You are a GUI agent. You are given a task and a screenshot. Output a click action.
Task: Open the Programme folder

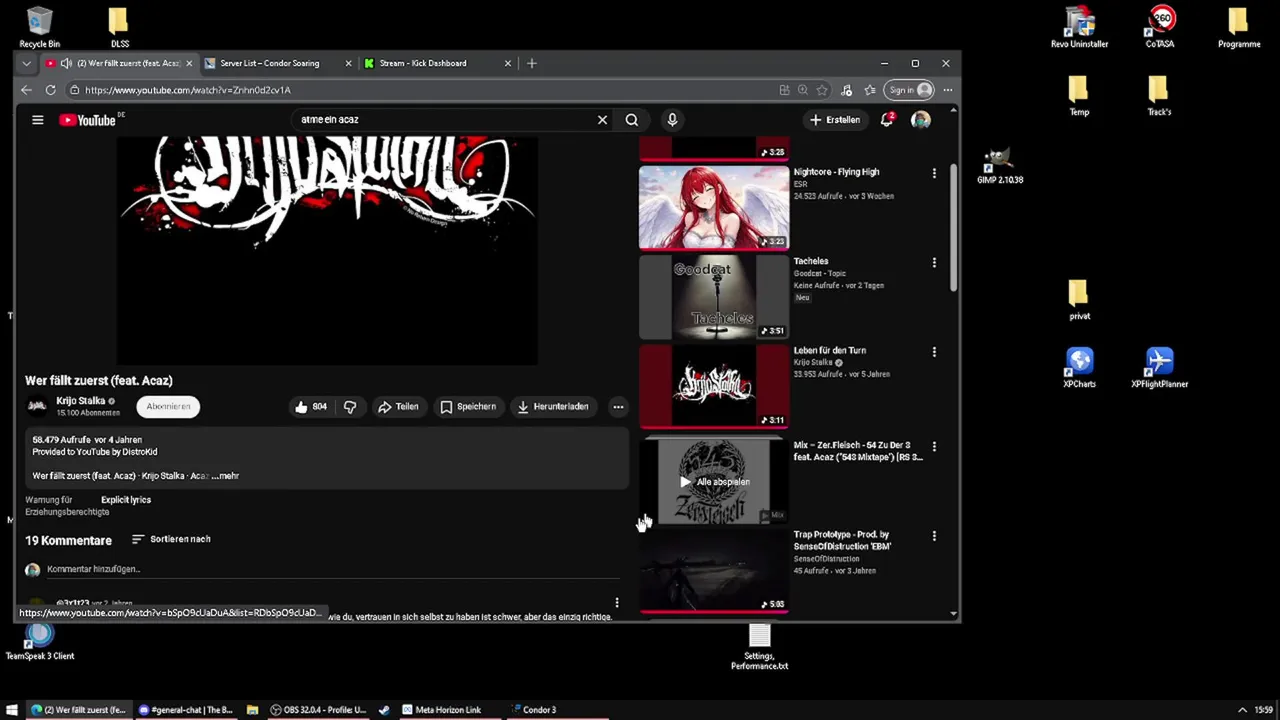(x=1239, y=27)
